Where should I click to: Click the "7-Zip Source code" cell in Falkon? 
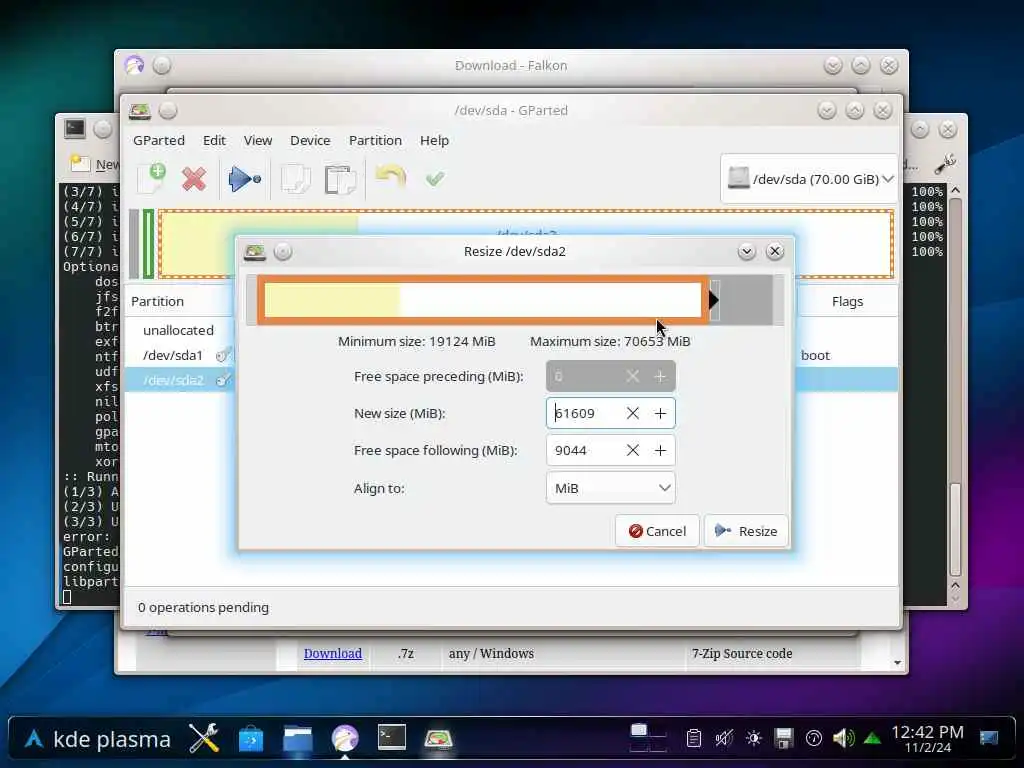pos(742,653)
